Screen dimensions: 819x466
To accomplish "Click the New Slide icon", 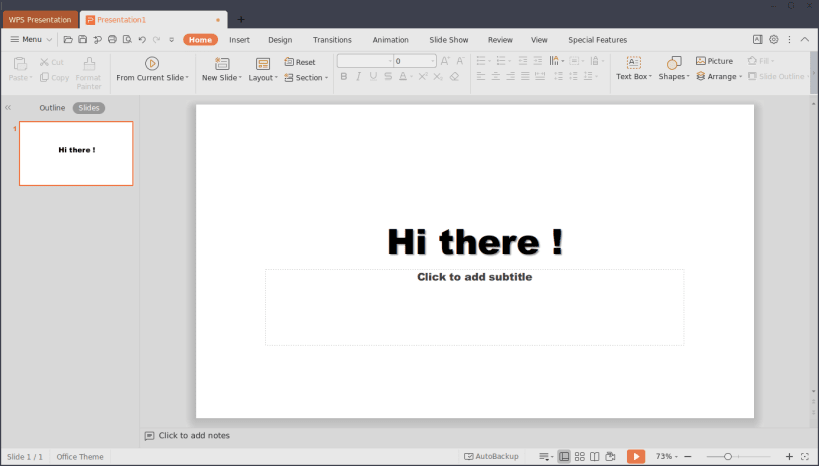I will pos(222,63).
